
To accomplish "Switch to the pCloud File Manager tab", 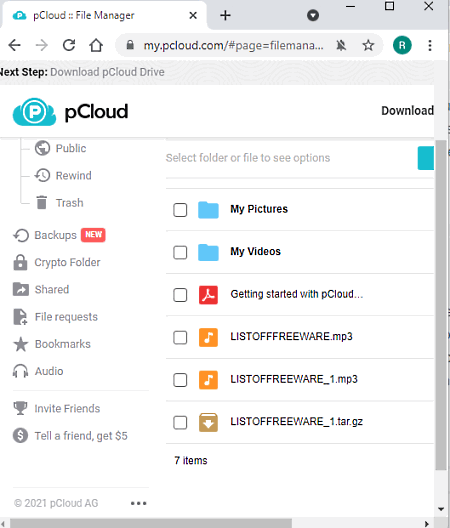I will tap(104, 15).
